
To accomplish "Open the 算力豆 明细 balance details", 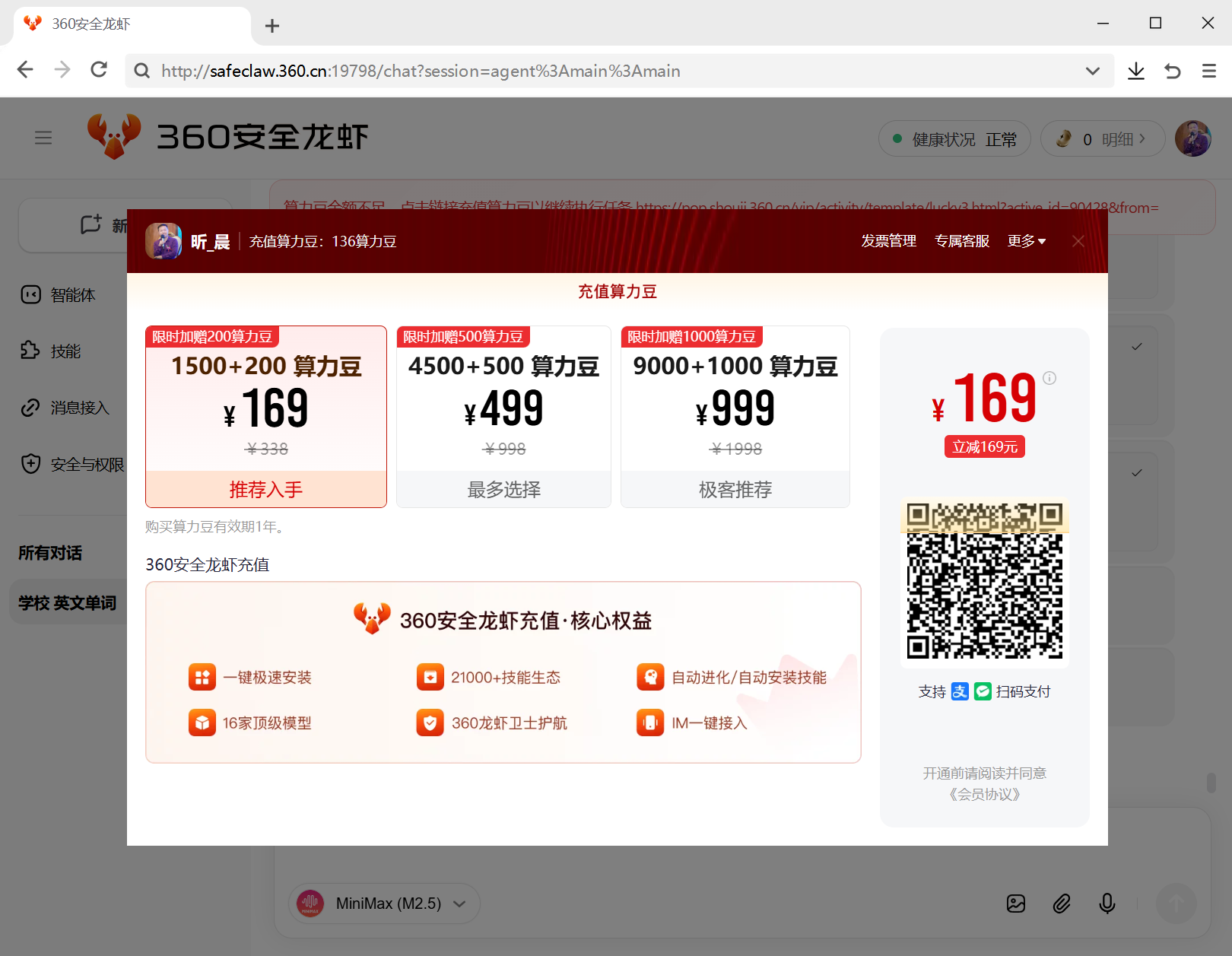I will pos(1103,139).
